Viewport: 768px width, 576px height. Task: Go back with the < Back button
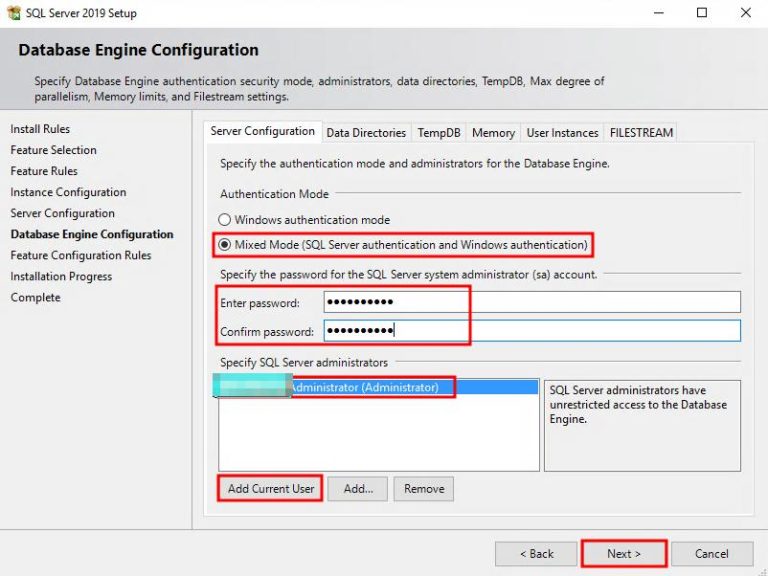[x=536, y=554]
